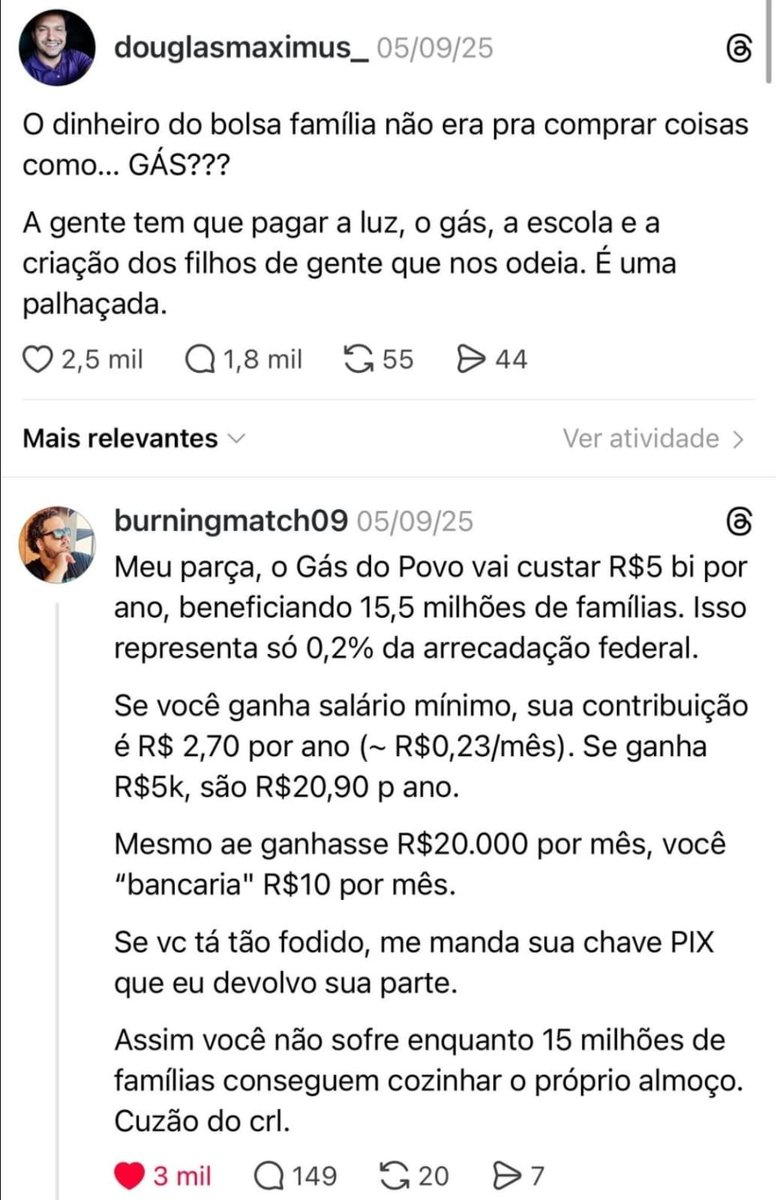Click the 05/09/25 date on the main post
Viewport: 776px width, 1200px height.
tap(434, 47)
